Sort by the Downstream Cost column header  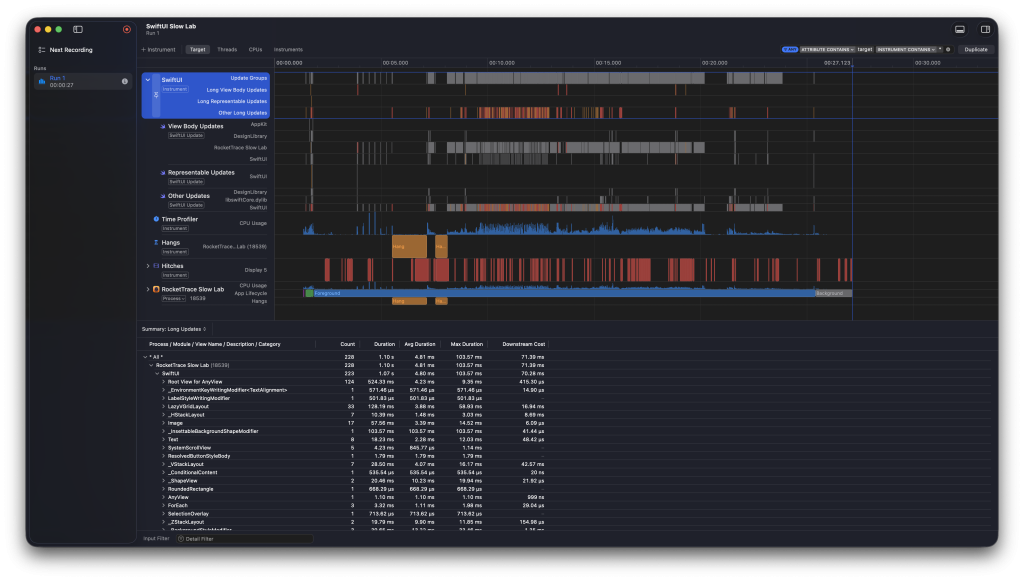point(524,344)
